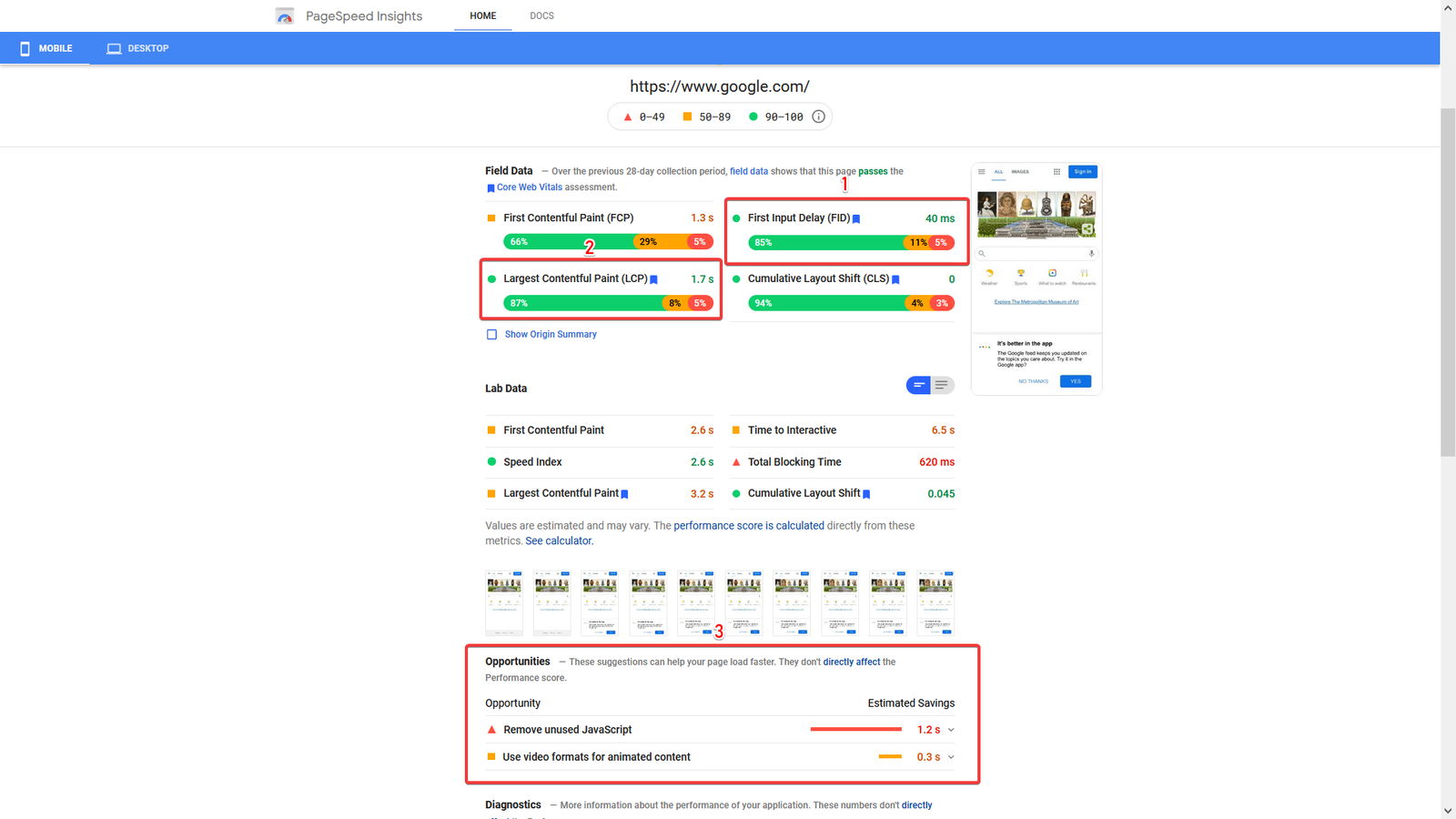Click bookmark icon next to Cumulative Layout Shift (CLS)
This screenshot has height=819, width=1456.
pos(895,279)
